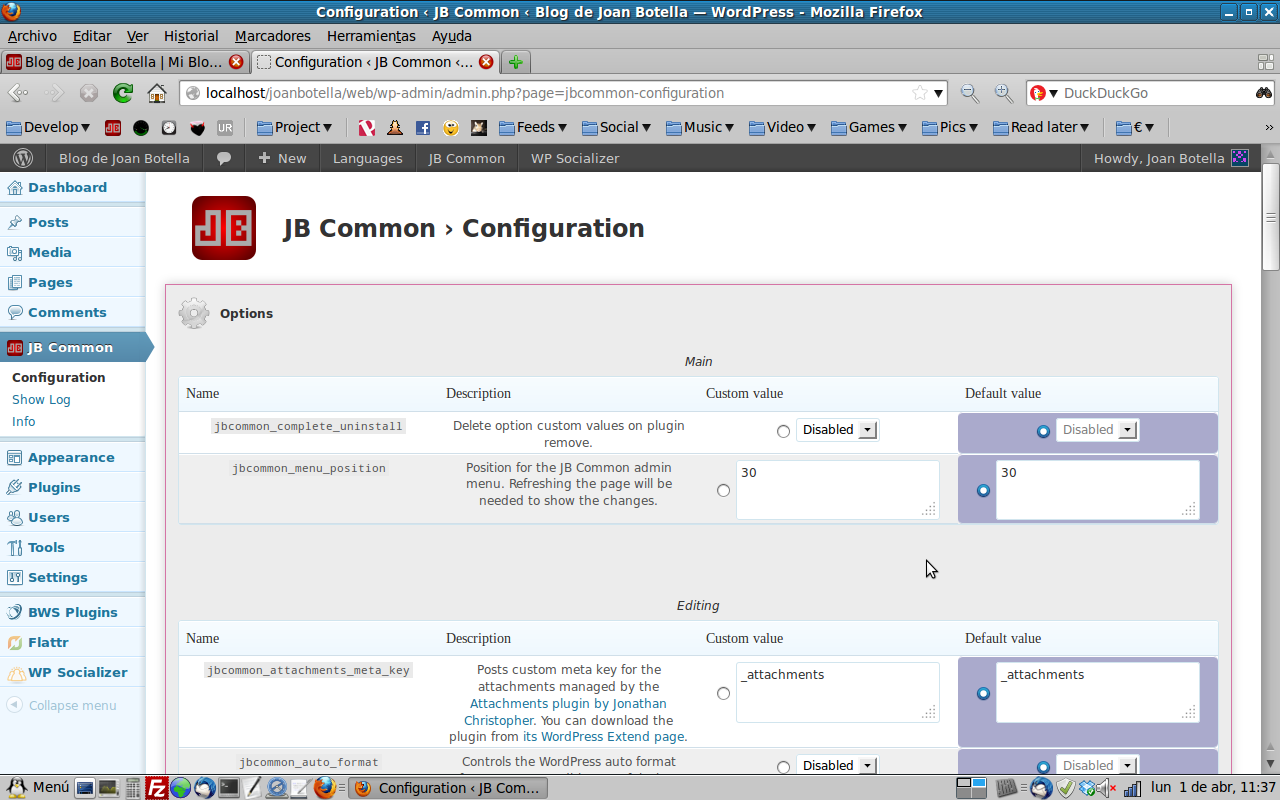Open the WordPress Extend page link
The height and width of the screenshot is (800, 1280).
pos(603,736)
